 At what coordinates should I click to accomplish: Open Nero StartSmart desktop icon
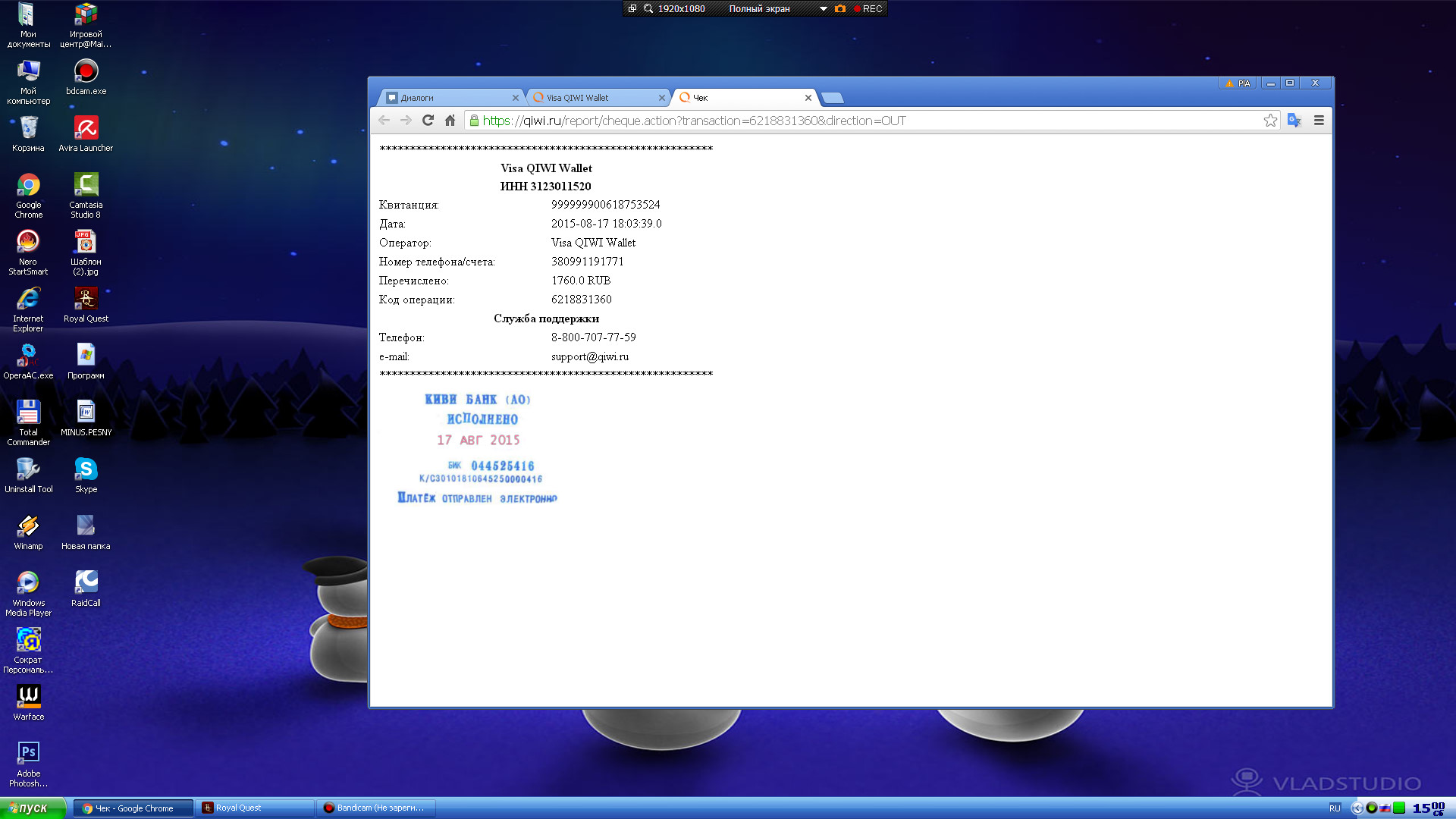28,253
